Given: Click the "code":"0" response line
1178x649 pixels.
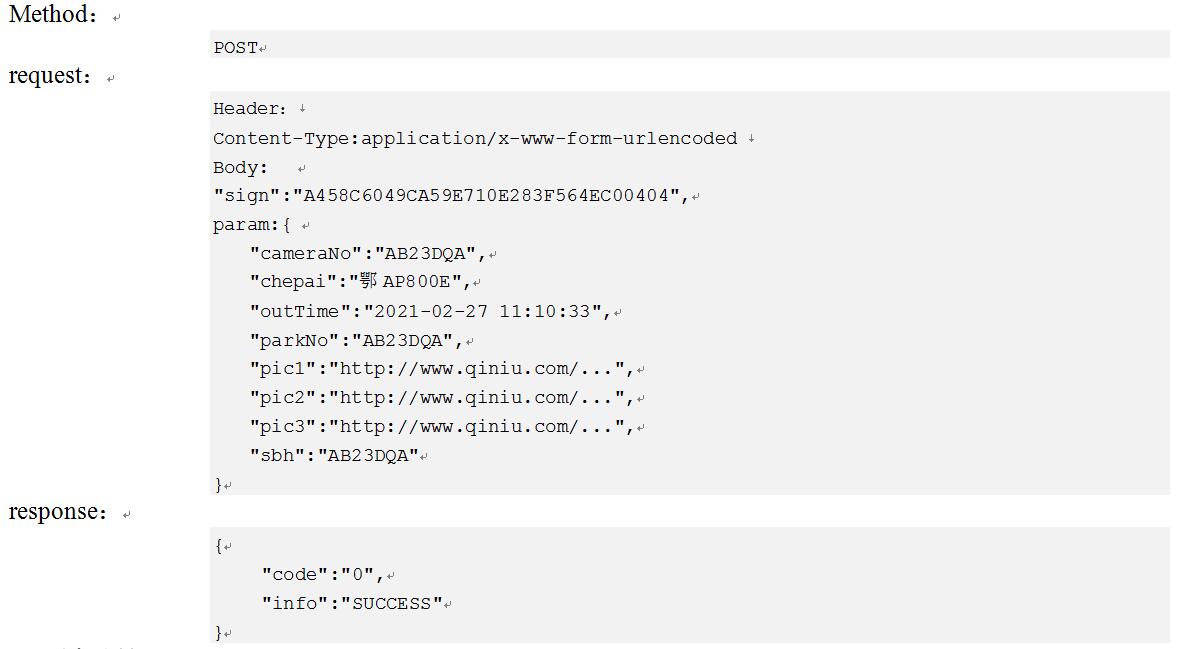Looking at the screenshot, I should tap(323, 575).
